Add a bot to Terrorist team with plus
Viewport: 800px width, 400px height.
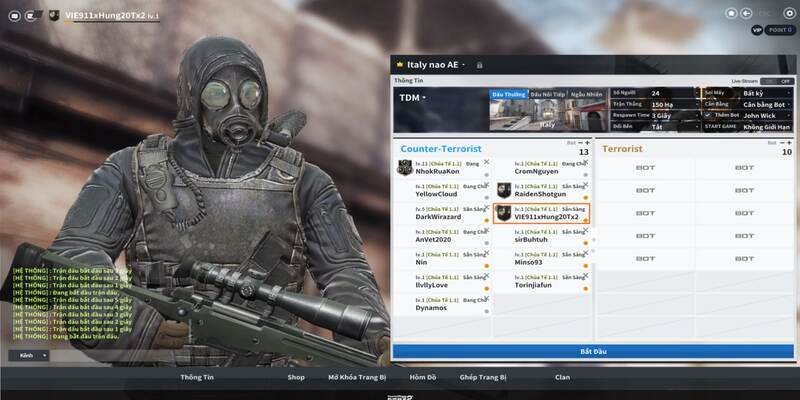click(789, 143)
